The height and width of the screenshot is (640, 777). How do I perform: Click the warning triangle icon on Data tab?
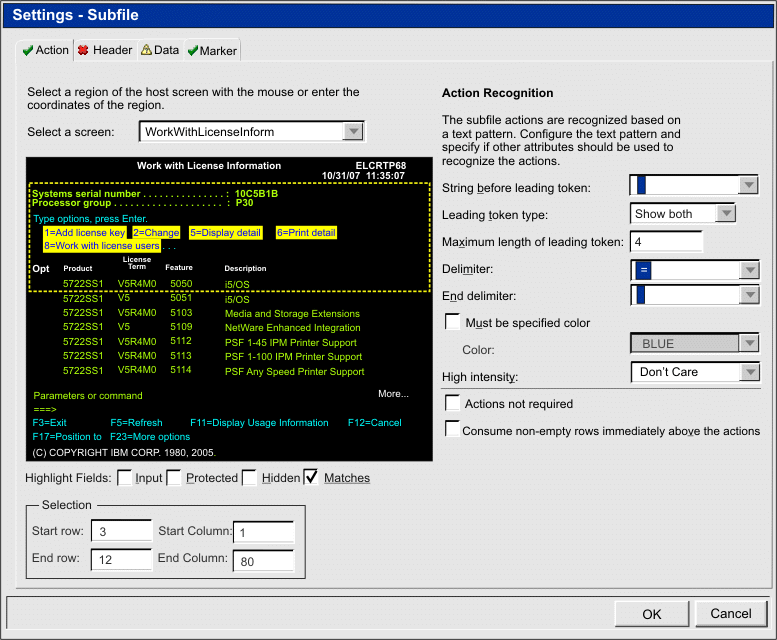tap(146, 50)
